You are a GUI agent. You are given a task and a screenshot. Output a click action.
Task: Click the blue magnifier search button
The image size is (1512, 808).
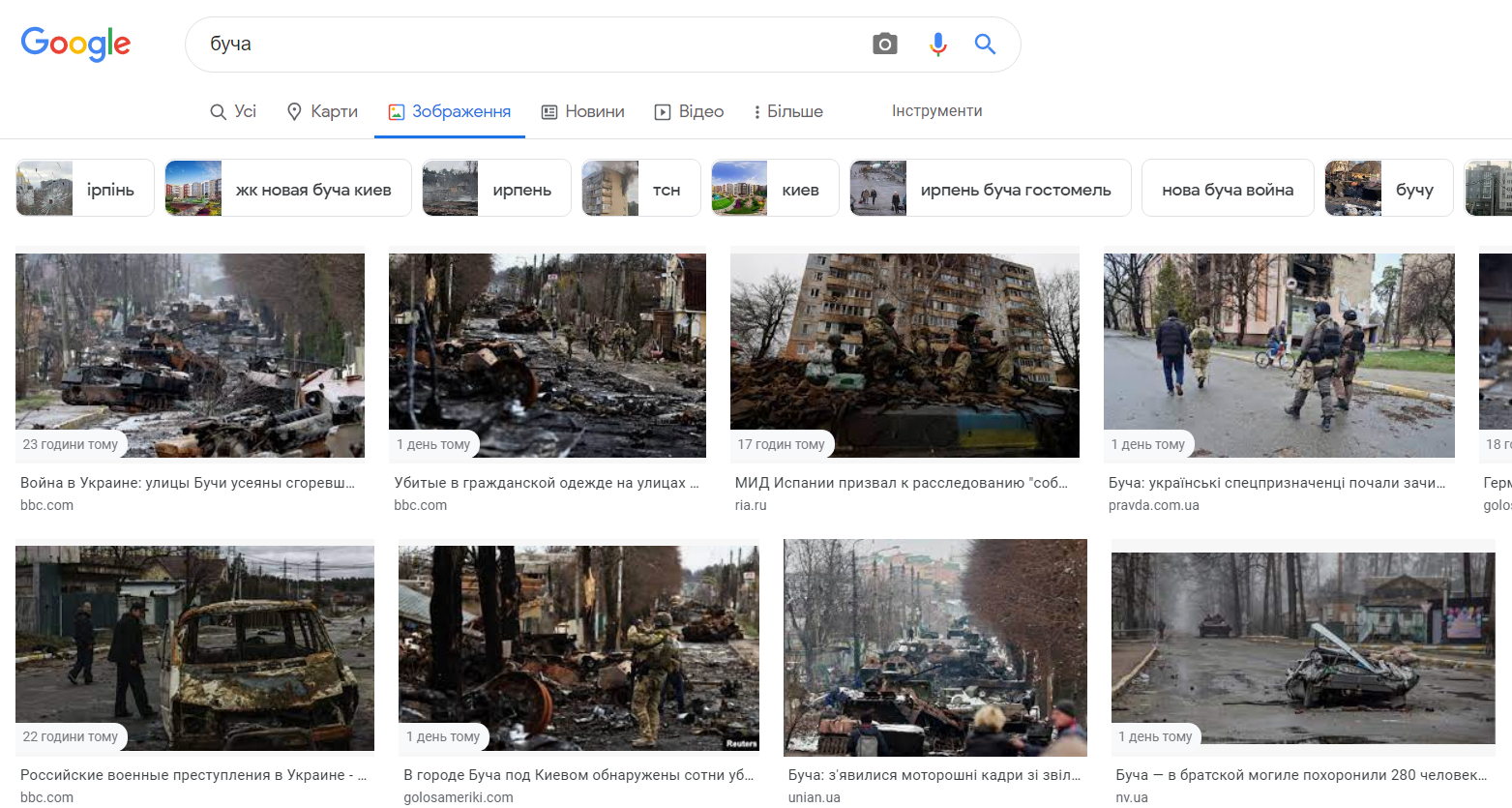coord(985,44)
